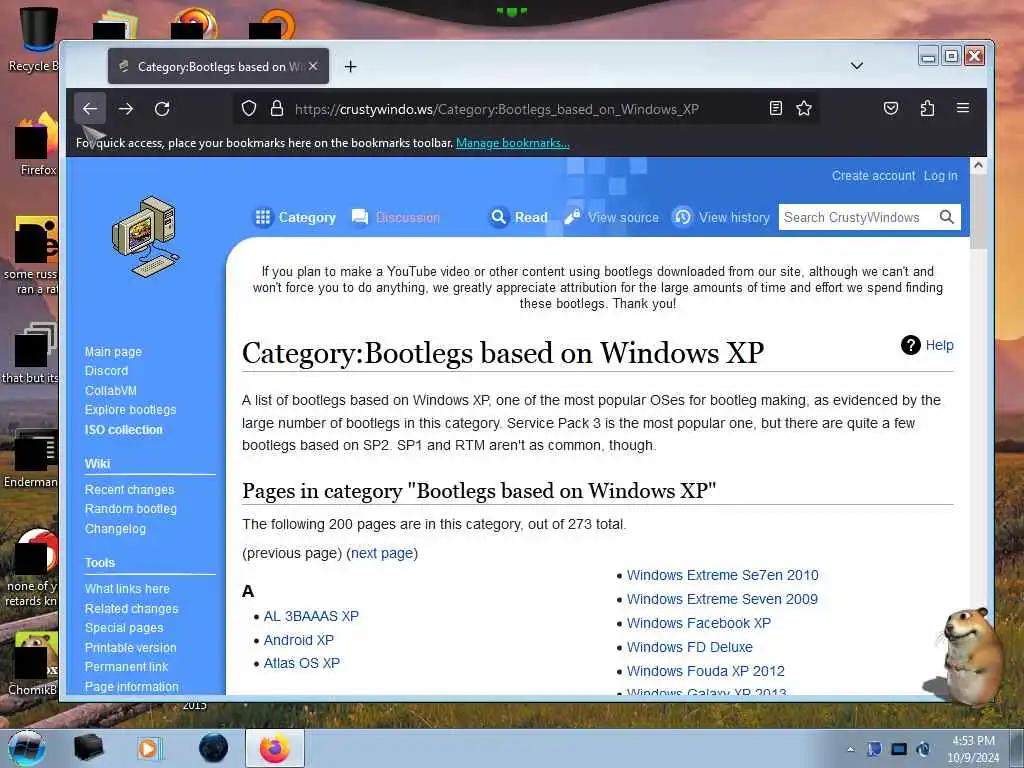The width and height of the screenshot is (1024, 768).
Task: Open the Pocket save icon
Action: (891, 108)
